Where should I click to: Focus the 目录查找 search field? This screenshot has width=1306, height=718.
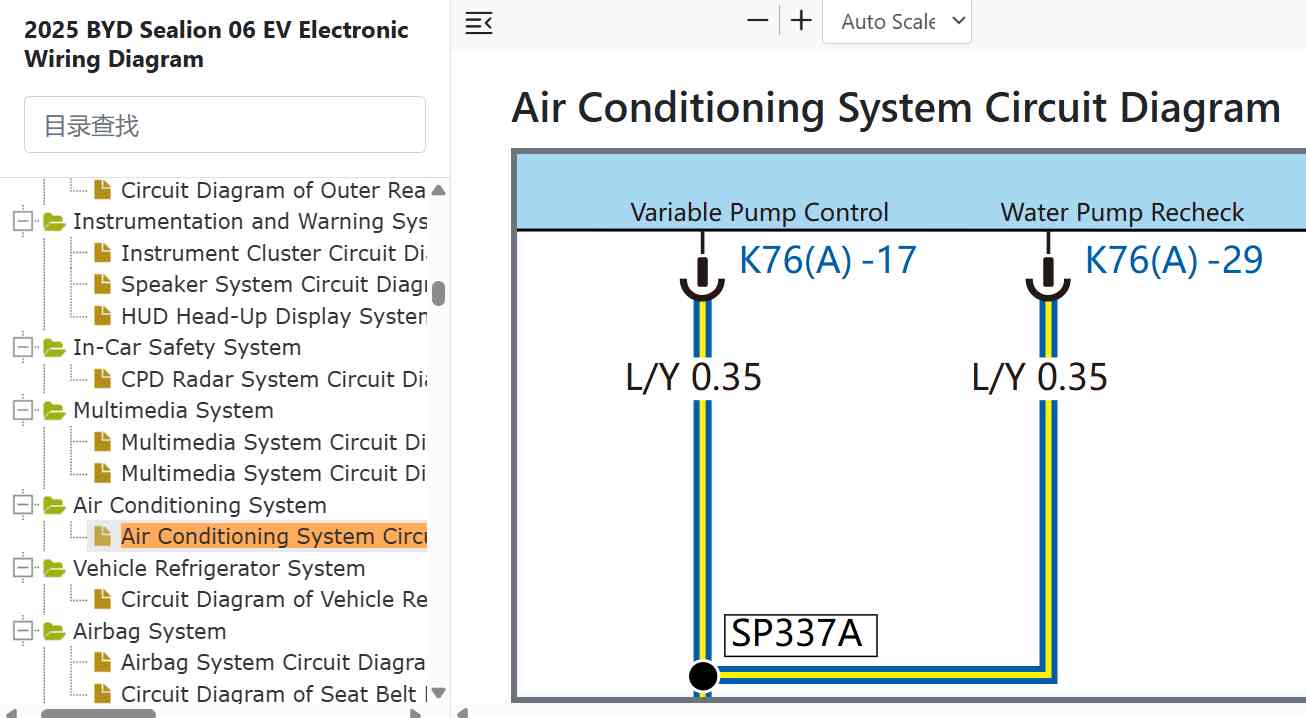(x=225, y=125)
